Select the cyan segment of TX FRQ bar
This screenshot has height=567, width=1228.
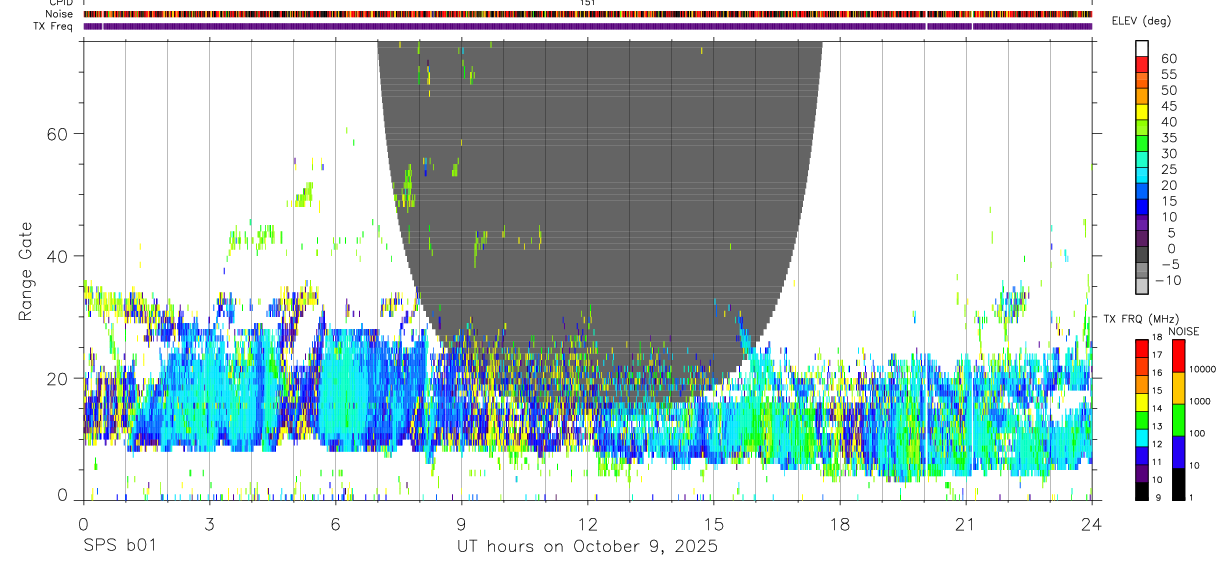(1143, 437)
